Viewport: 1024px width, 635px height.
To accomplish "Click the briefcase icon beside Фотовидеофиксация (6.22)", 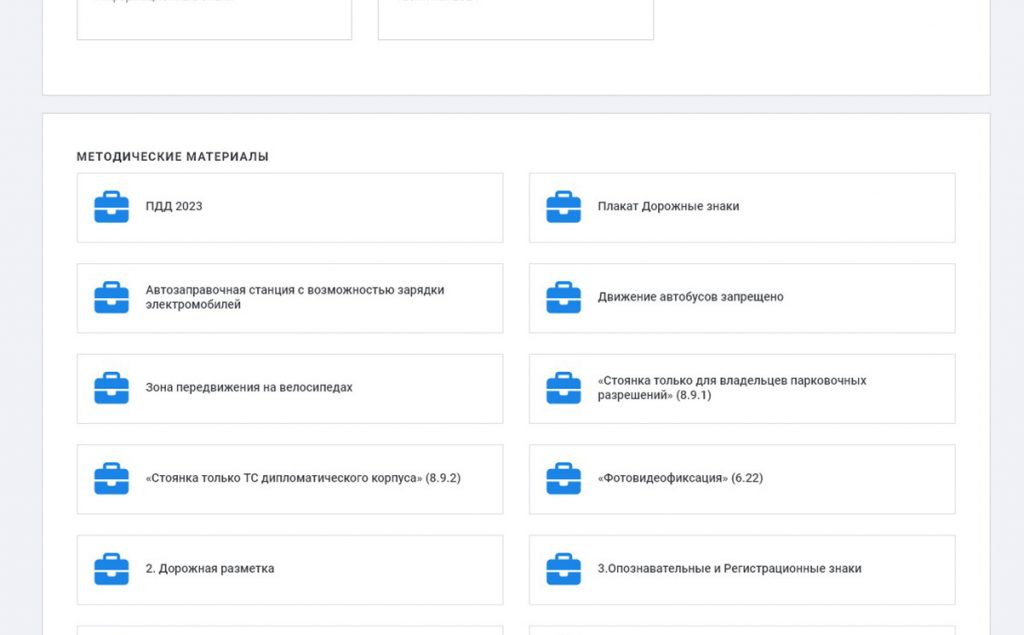I will pyautogui.click(x=563, y=479).
